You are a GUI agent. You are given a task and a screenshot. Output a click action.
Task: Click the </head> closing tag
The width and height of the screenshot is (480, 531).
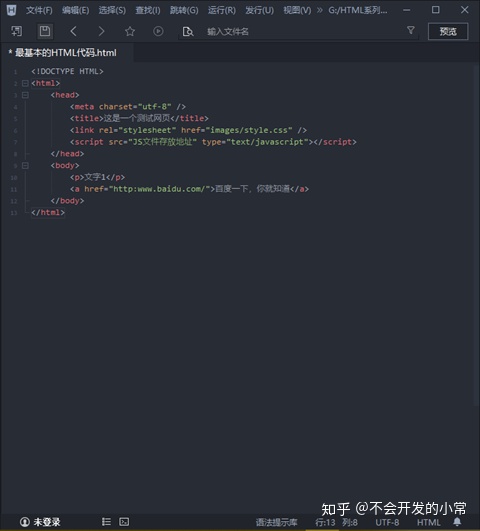[67, 154]
